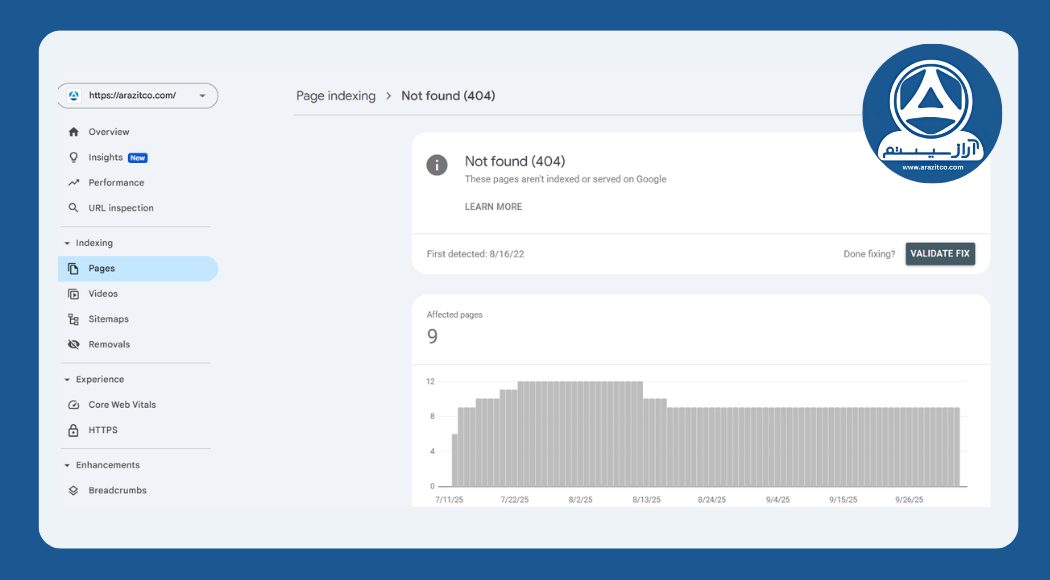Click the HTTPS padlock icon
The width and height of the screenshot is (1050, 580).
pos(73,430)
